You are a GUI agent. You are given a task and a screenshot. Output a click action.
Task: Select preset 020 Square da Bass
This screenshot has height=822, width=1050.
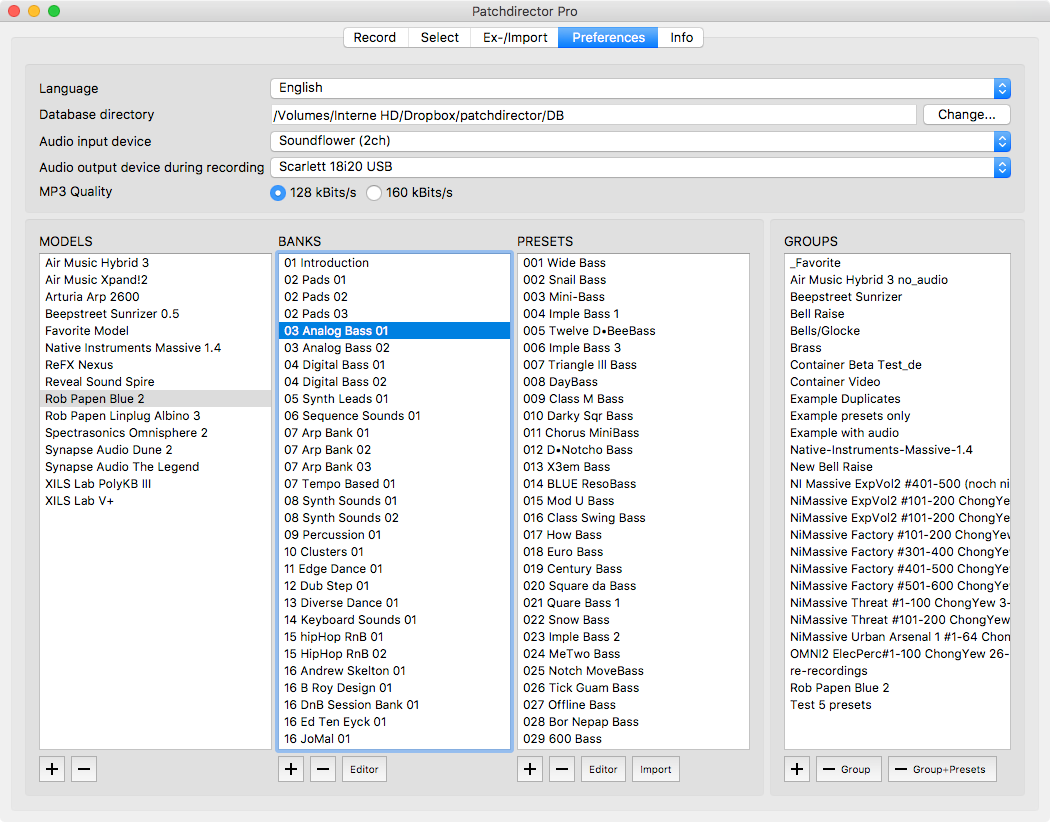633,586
